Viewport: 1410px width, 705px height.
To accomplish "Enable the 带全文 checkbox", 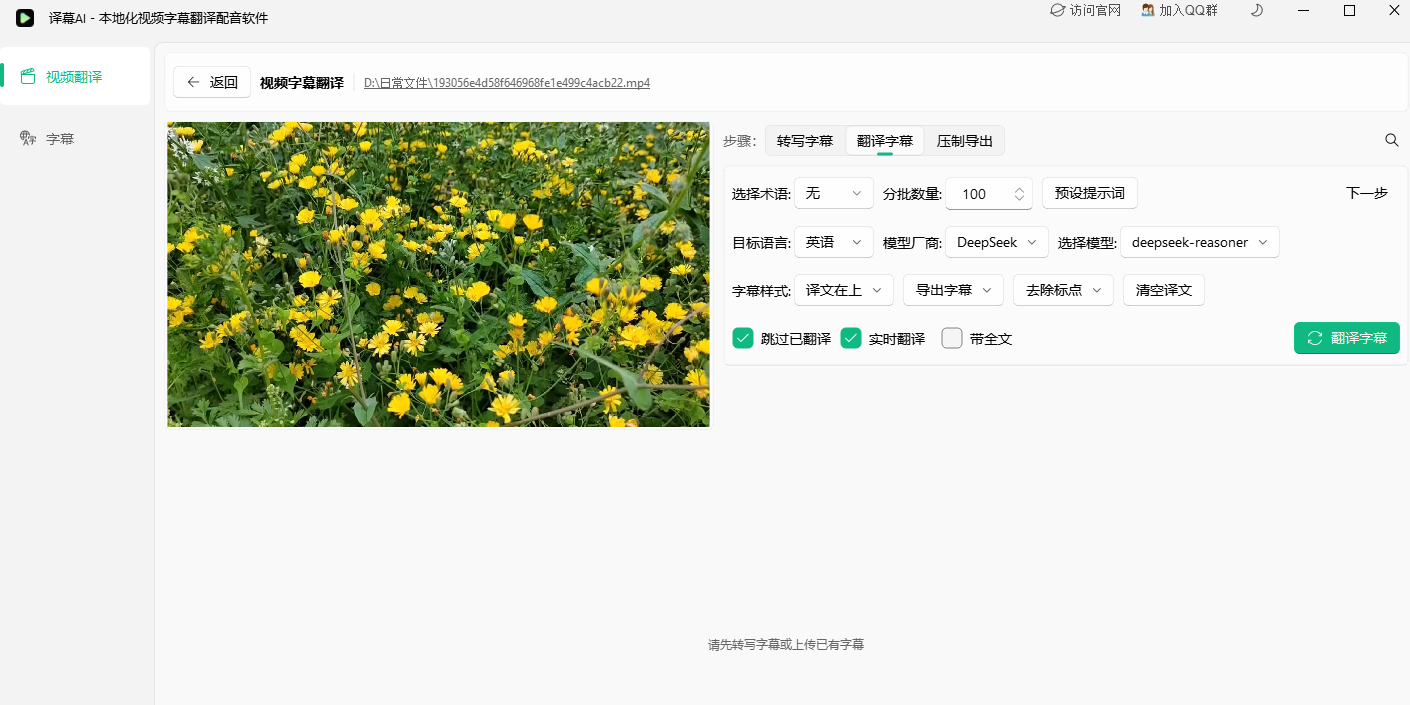I will point(952,338).
